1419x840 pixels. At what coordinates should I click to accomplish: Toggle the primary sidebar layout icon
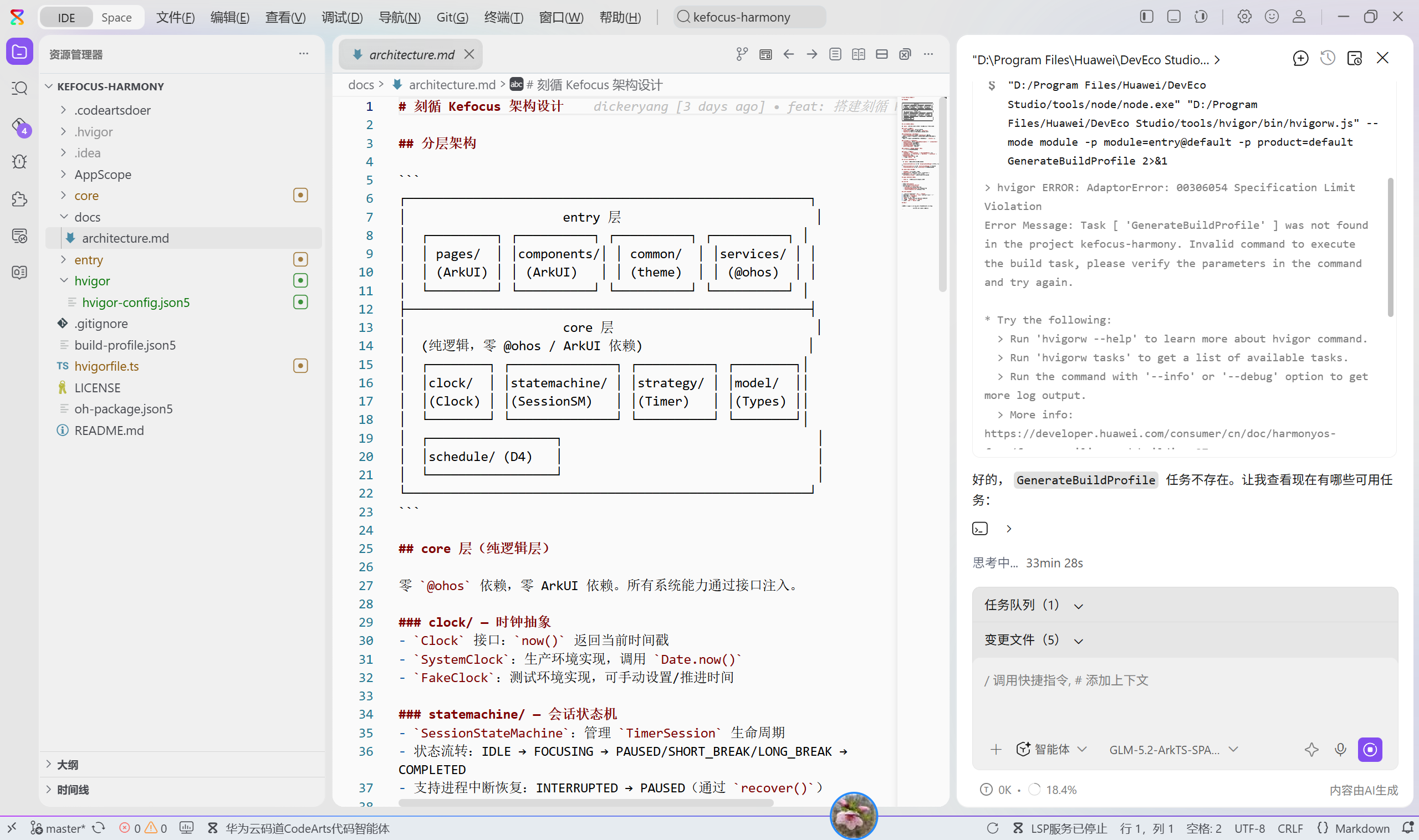point(1146,17)
